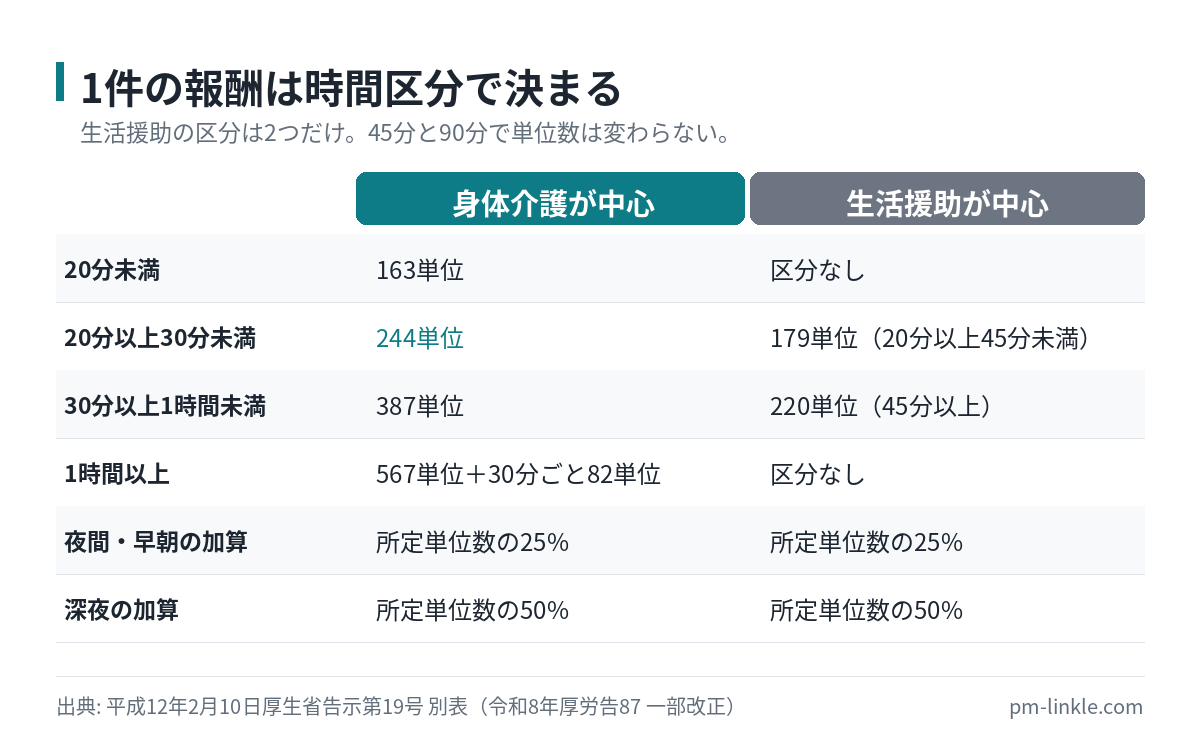Click the 220単位（45分以上）cell
This screenshot has width=1200, height=738.
tap(885, 406)
